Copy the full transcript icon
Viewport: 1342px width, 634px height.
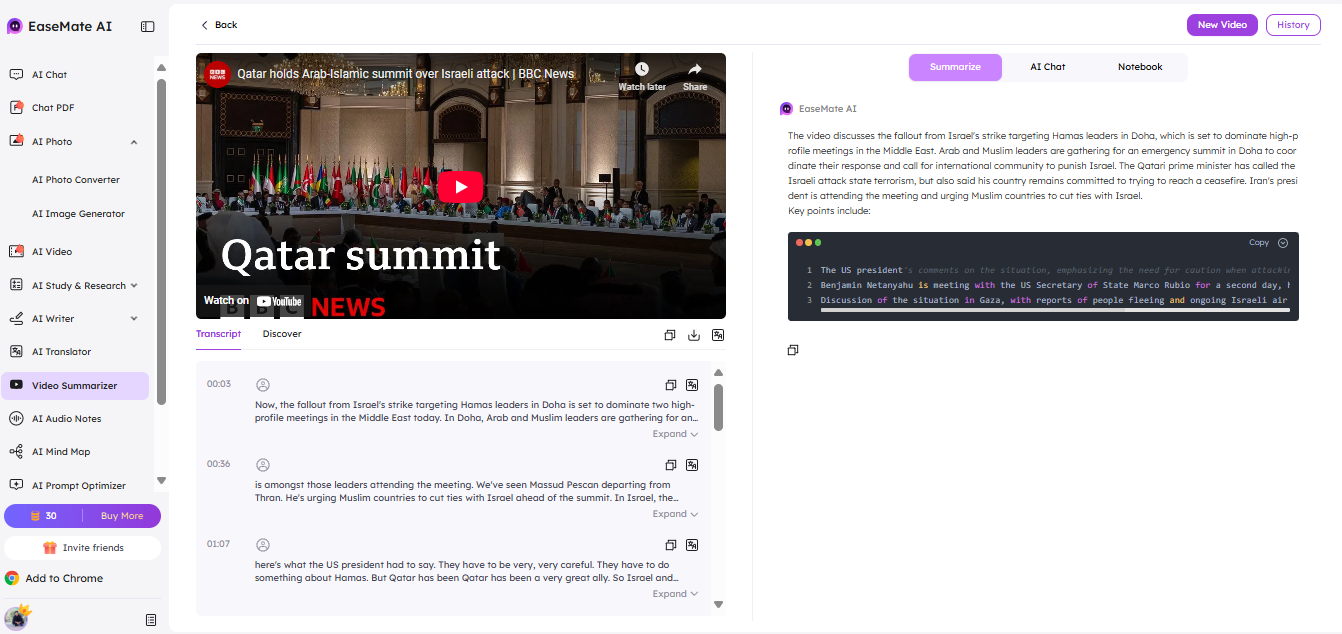click(x=670, y=335)
